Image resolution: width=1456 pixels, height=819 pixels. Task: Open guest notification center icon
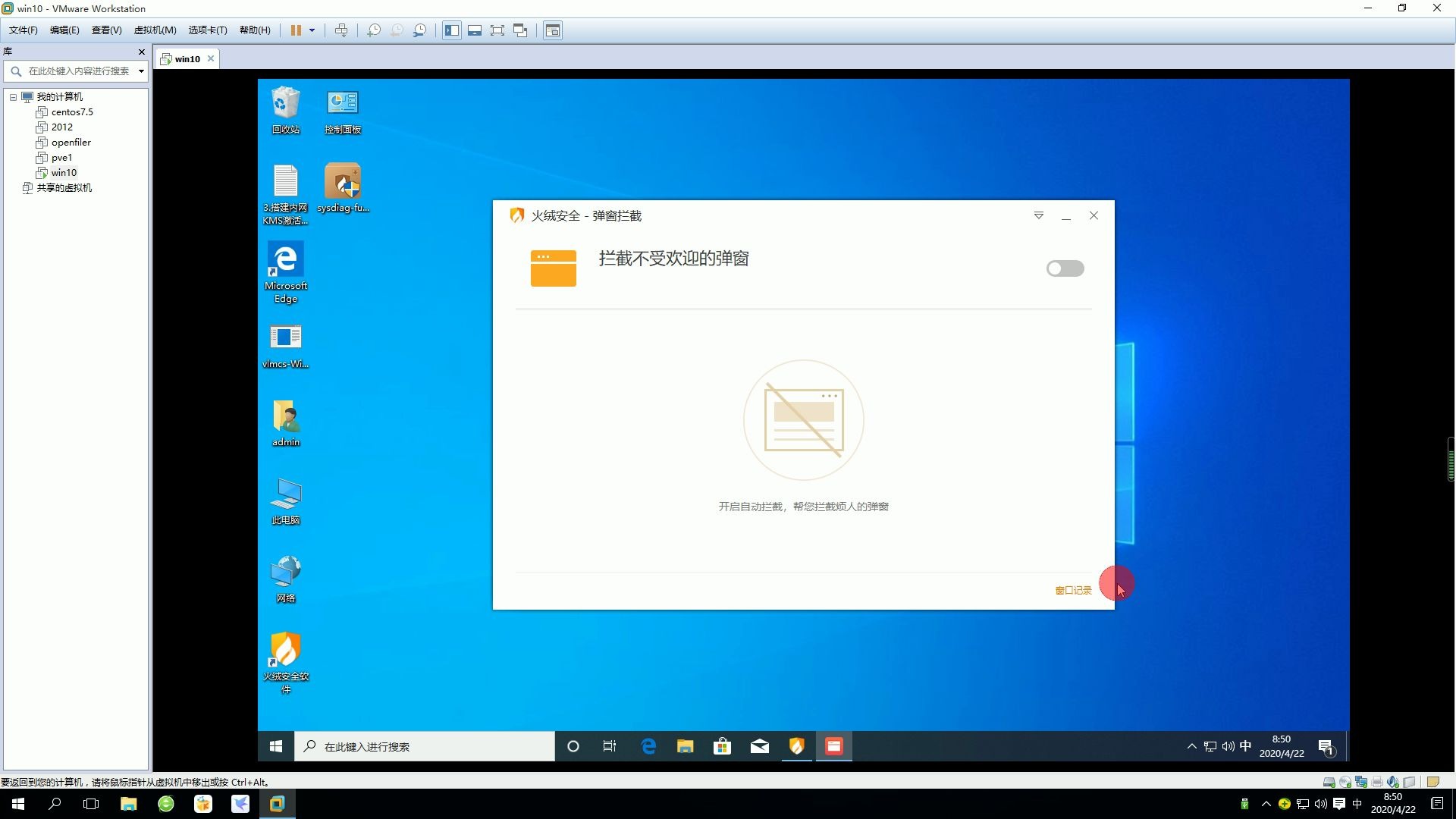[1326, 748]
